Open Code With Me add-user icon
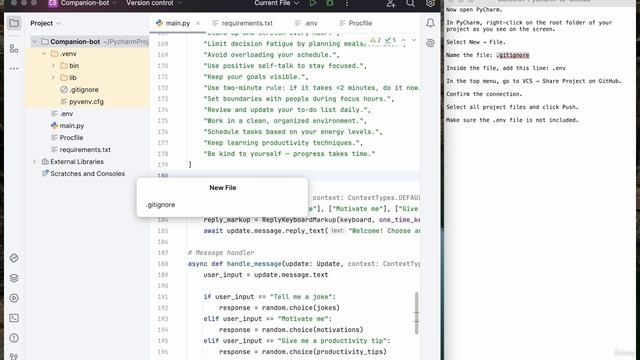Image resolution: width=640 pixels, height=360 pixels. point(391,3)
